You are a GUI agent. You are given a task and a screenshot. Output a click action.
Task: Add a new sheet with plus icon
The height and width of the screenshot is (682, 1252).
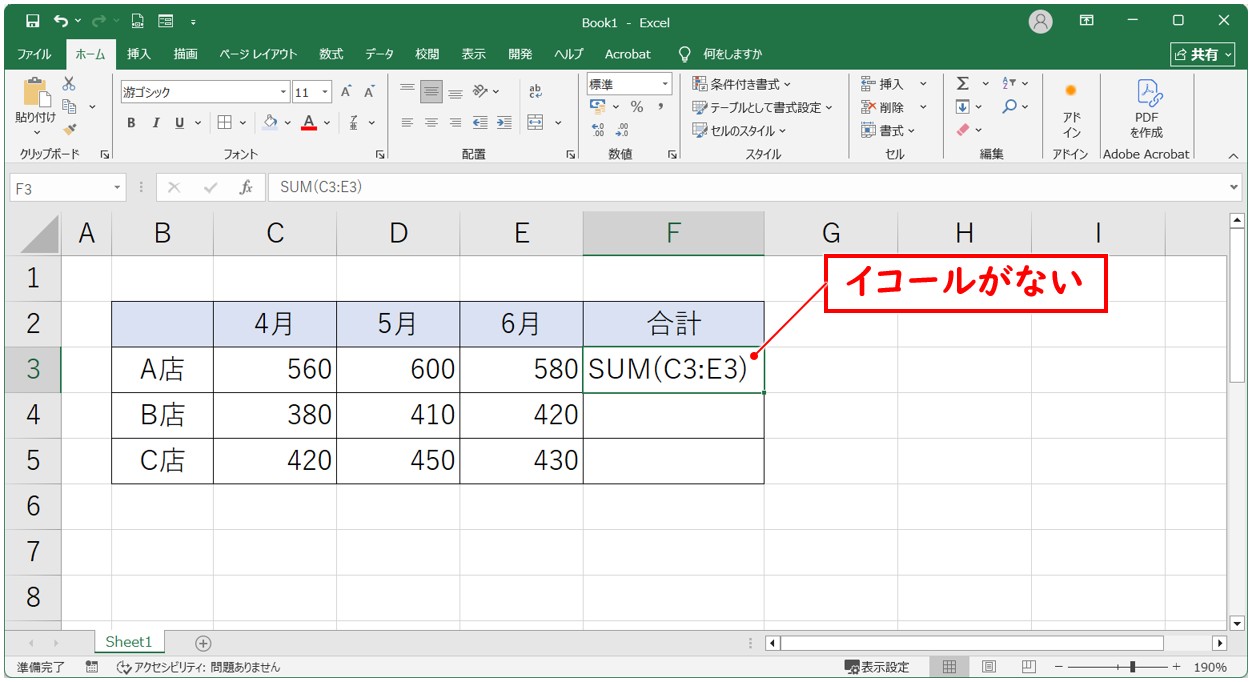pyautogui.click(x=203, y=643)
